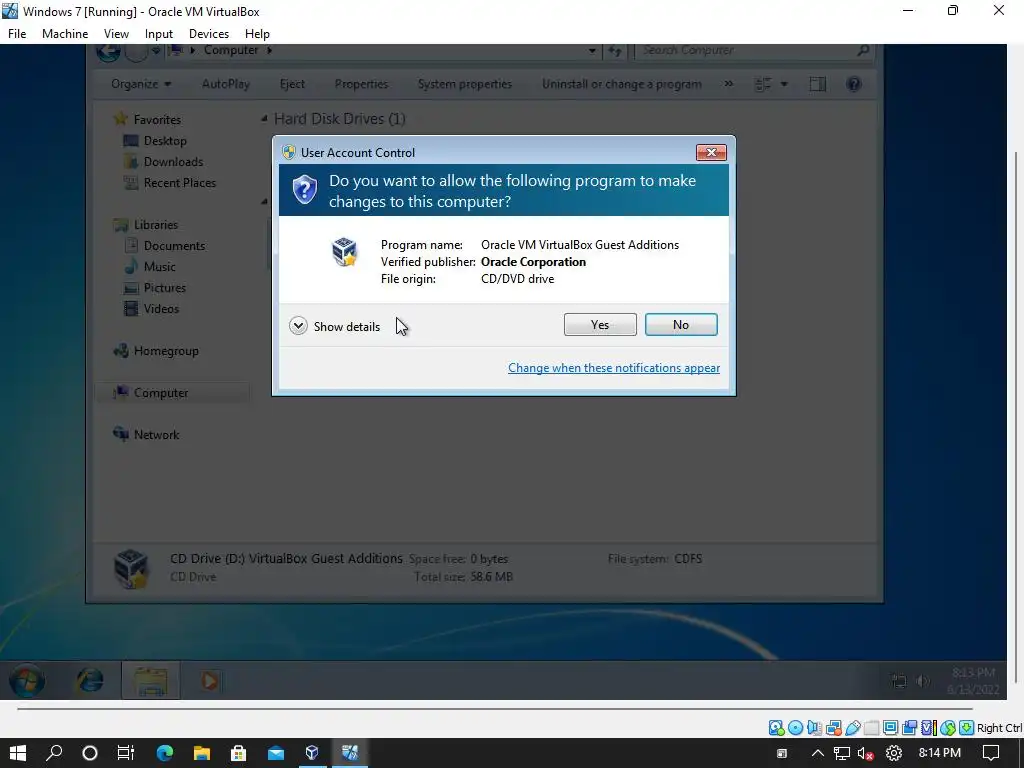
Task: Launch Microsoft Edge from host taskbar
Action: [165, 753]
